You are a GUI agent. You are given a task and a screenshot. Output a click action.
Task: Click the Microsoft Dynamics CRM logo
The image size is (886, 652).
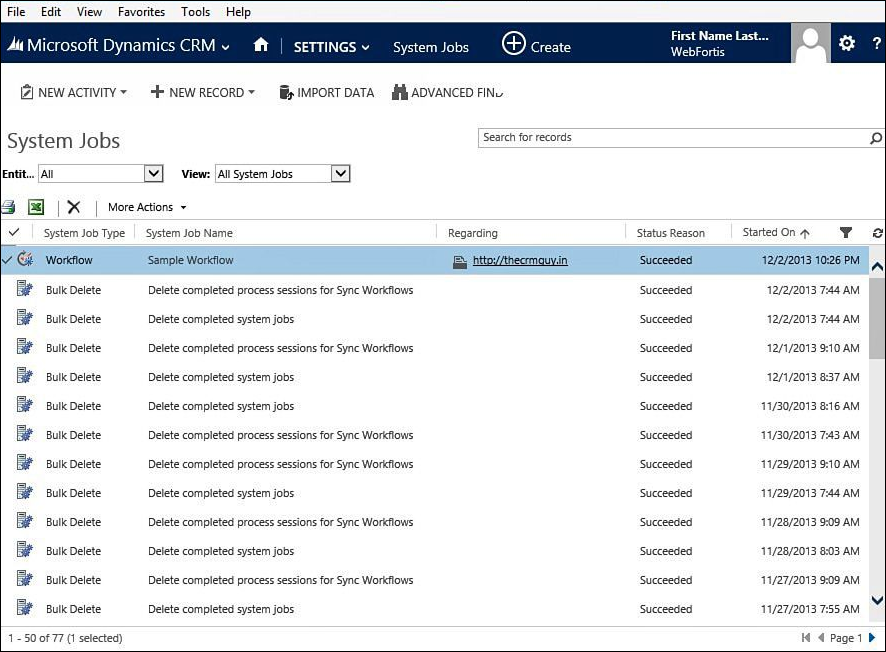15,44
